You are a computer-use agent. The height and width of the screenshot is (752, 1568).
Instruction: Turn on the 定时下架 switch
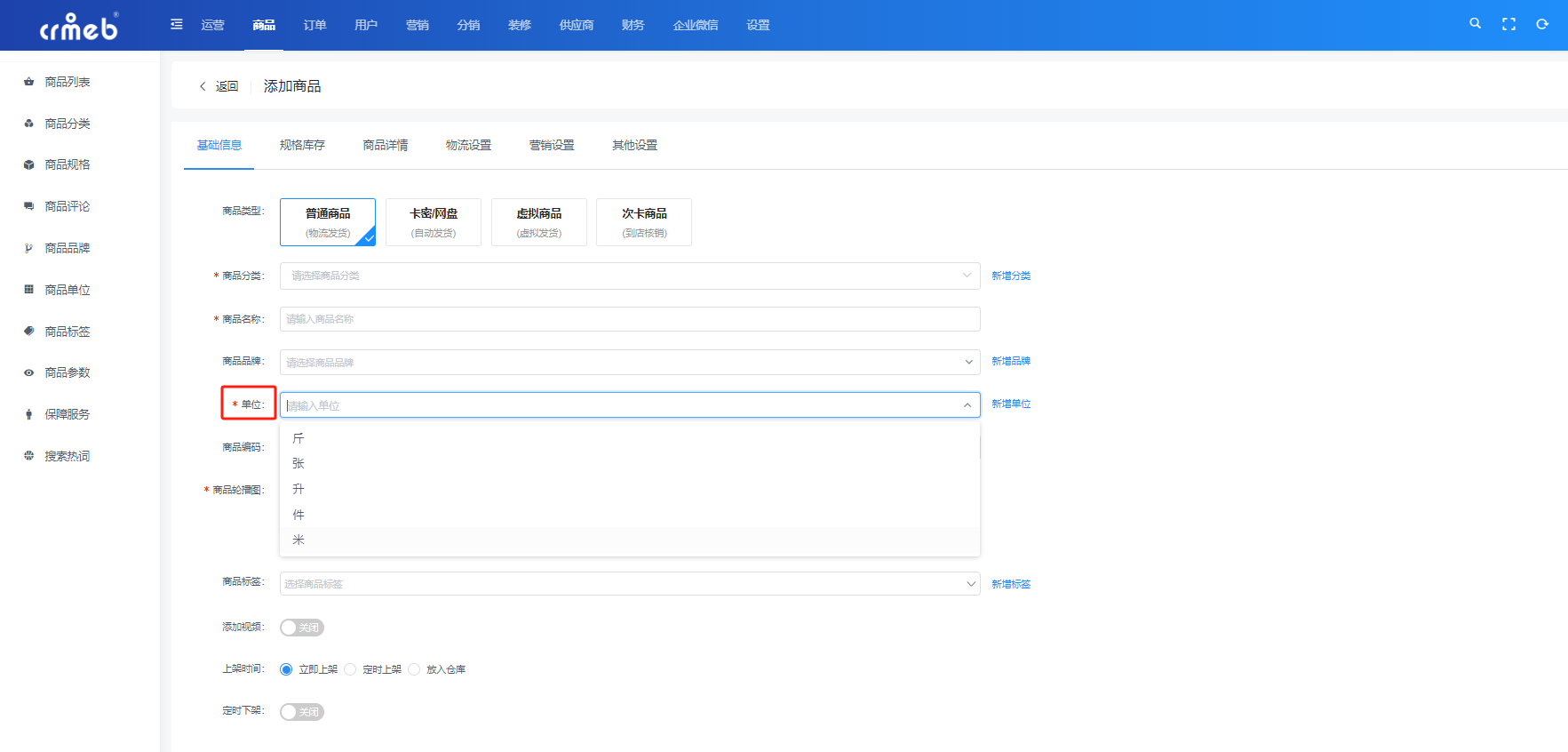click(302, 712)
